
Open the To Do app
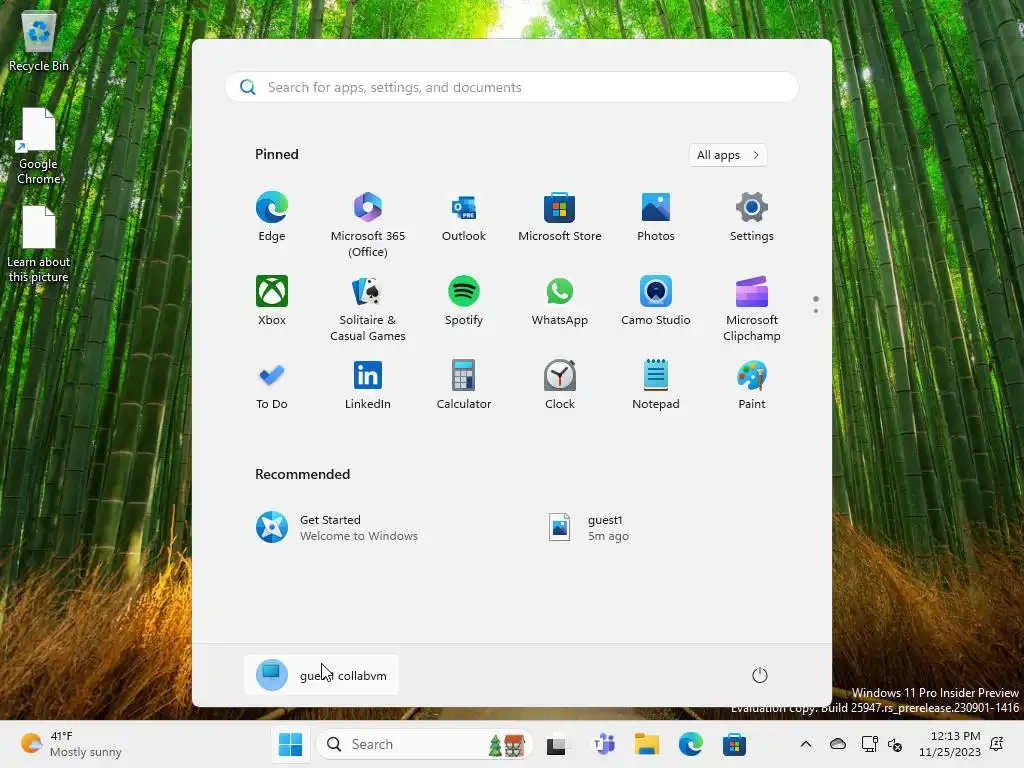point(272,385)
